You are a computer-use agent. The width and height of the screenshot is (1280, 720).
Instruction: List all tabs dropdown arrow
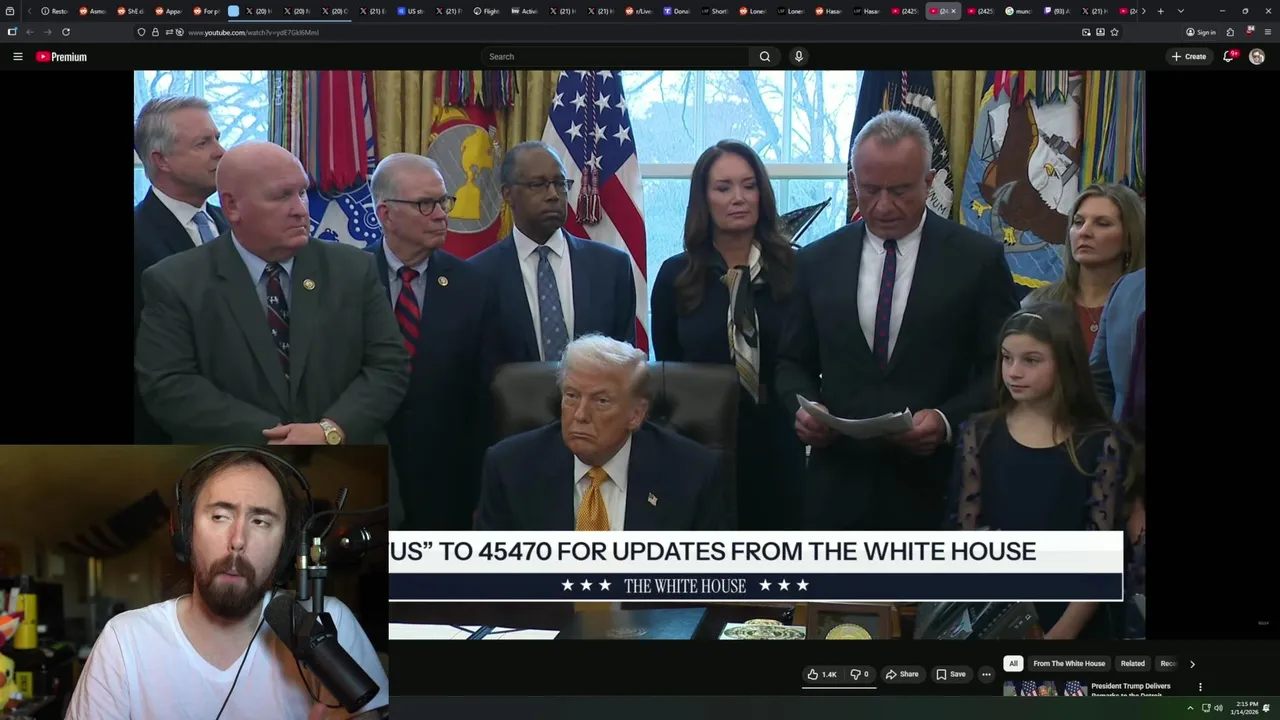(x=1181, y=11)
